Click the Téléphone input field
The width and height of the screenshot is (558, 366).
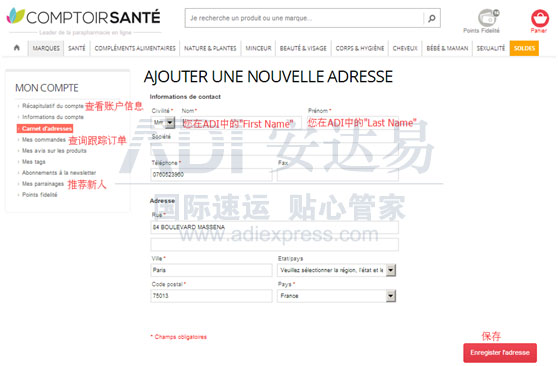coord(211,174)
